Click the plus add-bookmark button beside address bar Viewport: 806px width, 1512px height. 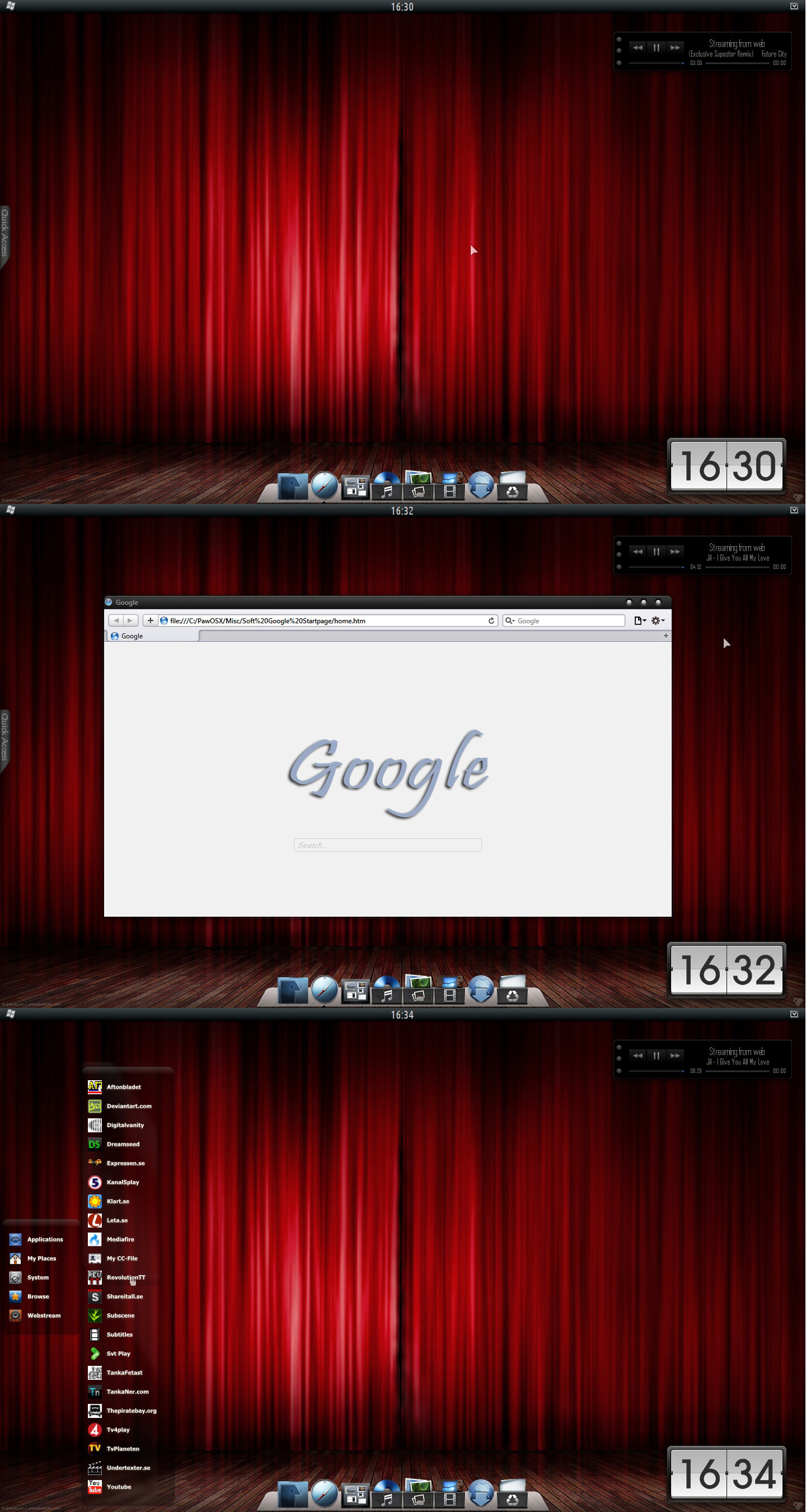click(150, 620)
